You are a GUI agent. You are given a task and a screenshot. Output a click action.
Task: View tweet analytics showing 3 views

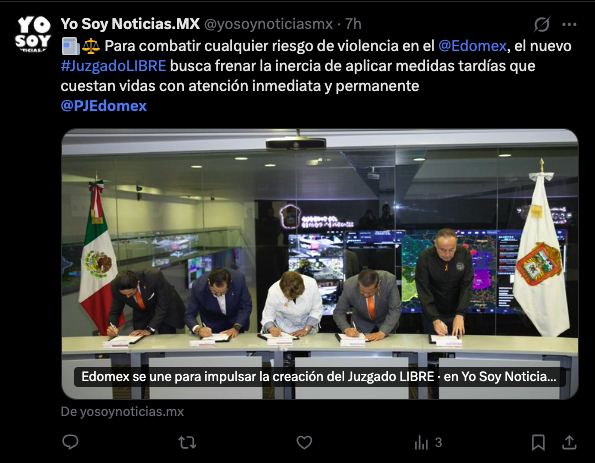tap(428, 443)
